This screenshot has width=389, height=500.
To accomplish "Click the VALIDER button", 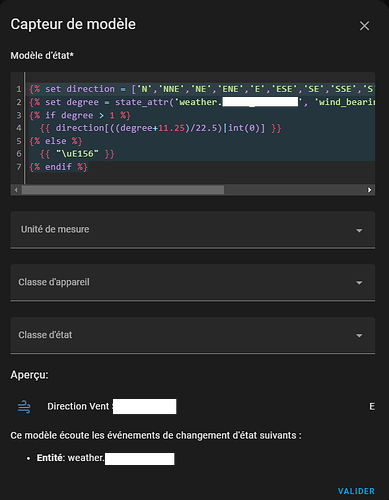I will [356, 491].
